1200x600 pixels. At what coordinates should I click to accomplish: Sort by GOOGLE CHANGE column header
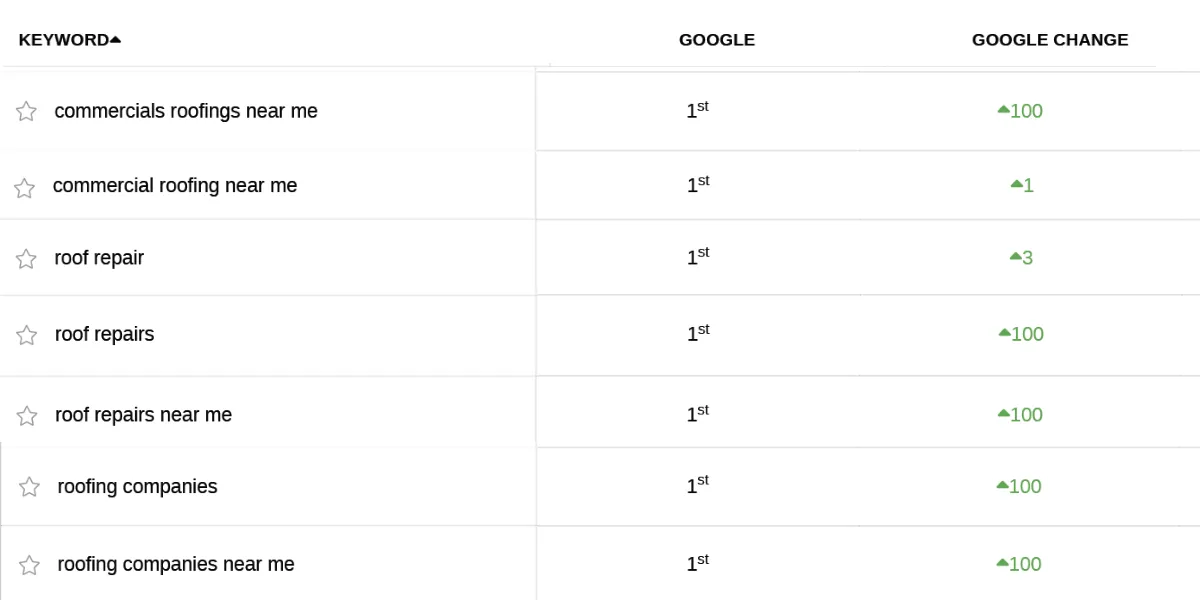point(1049,40)
